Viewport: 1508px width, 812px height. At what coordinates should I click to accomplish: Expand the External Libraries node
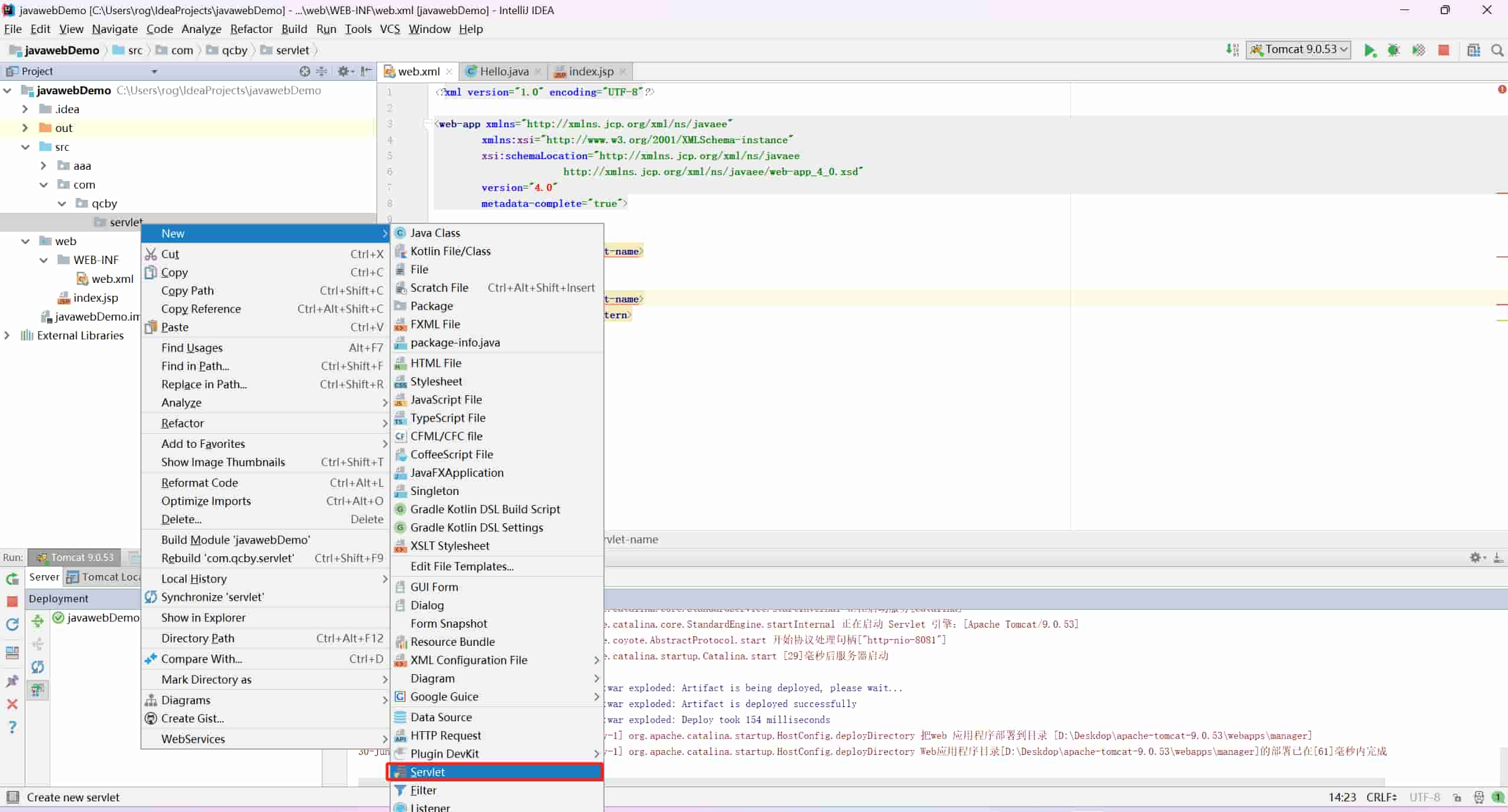(x=7, y=335)
